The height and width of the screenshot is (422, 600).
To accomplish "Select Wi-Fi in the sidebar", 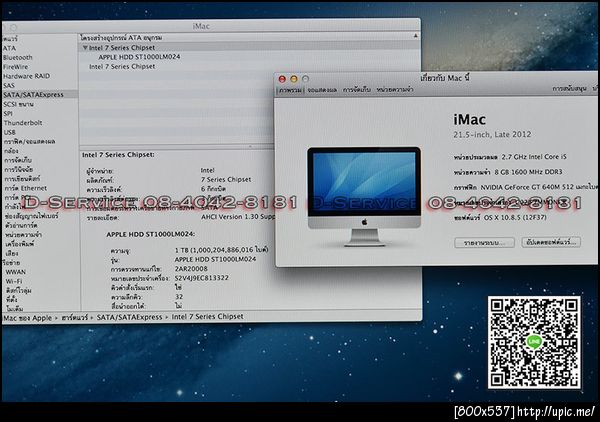I will click(x=14, y=281).
